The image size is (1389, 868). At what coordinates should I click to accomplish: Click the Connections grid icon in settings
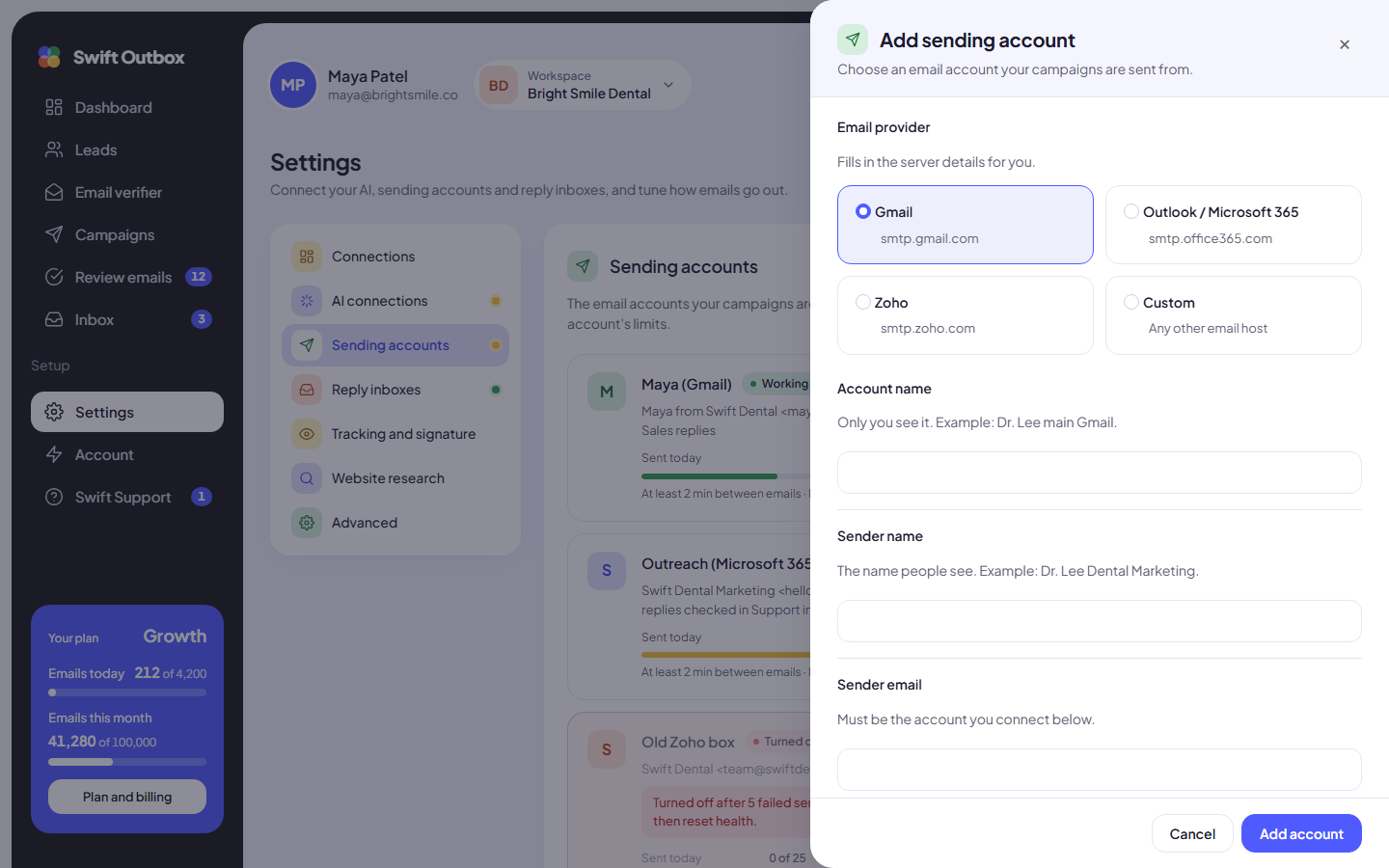coord(307,257)
